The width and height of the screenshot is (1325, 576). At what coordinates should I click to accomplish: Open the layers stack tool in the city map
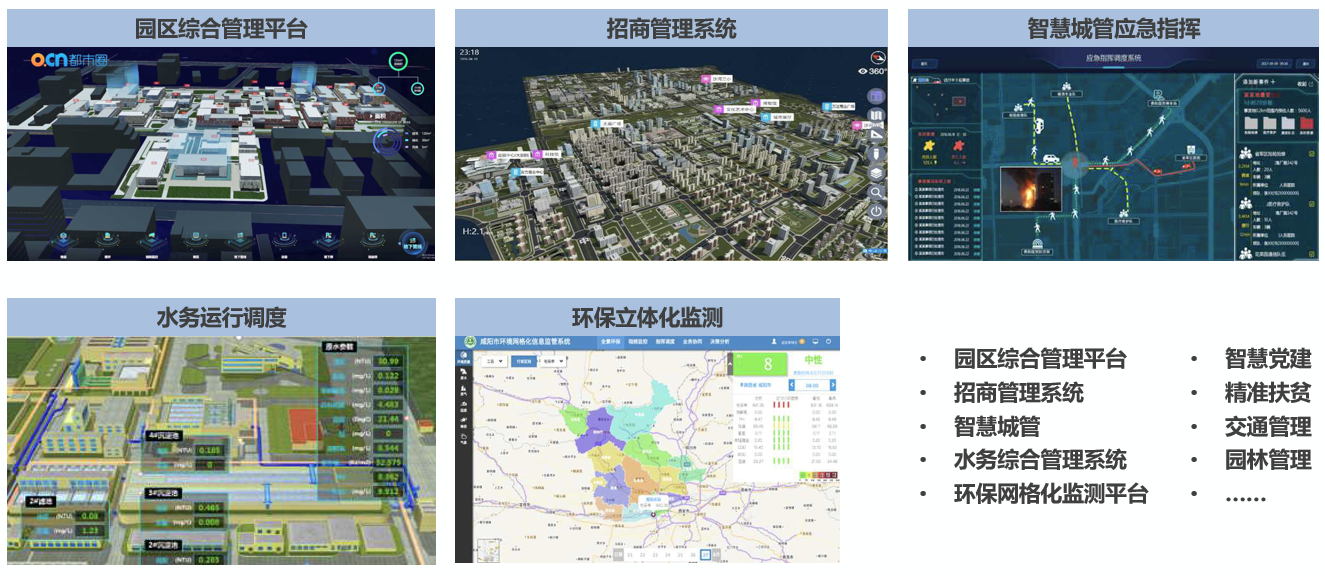point(876,173)
